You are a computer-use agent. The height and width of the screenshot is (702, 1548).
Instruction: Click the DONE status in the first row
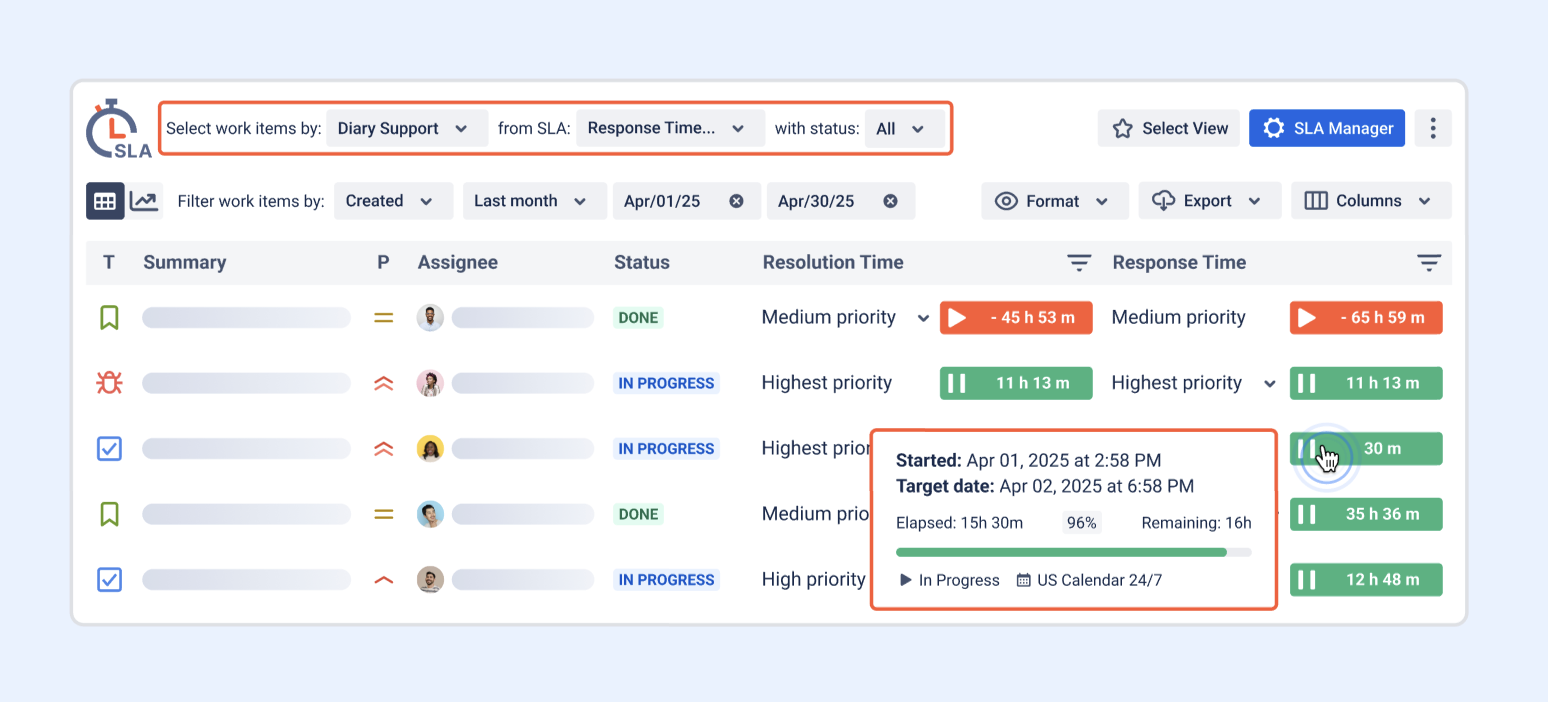[638, 318]
